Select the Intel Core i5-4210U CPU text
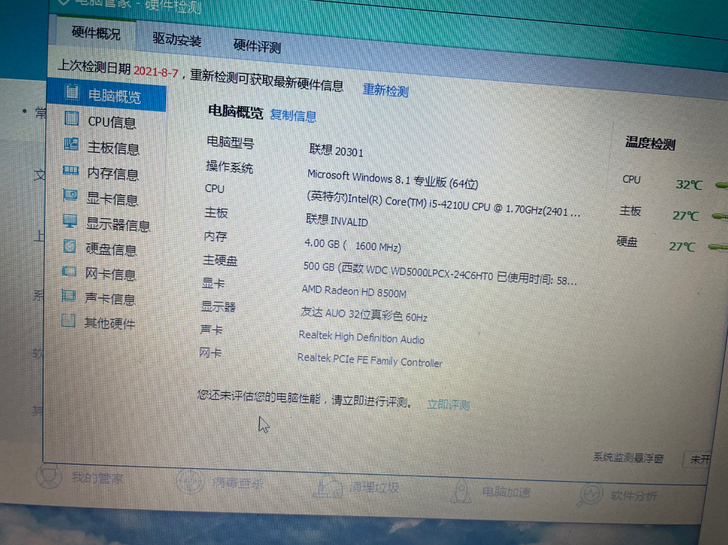Viewport: 728px width, 545px height. coord(443,205)
